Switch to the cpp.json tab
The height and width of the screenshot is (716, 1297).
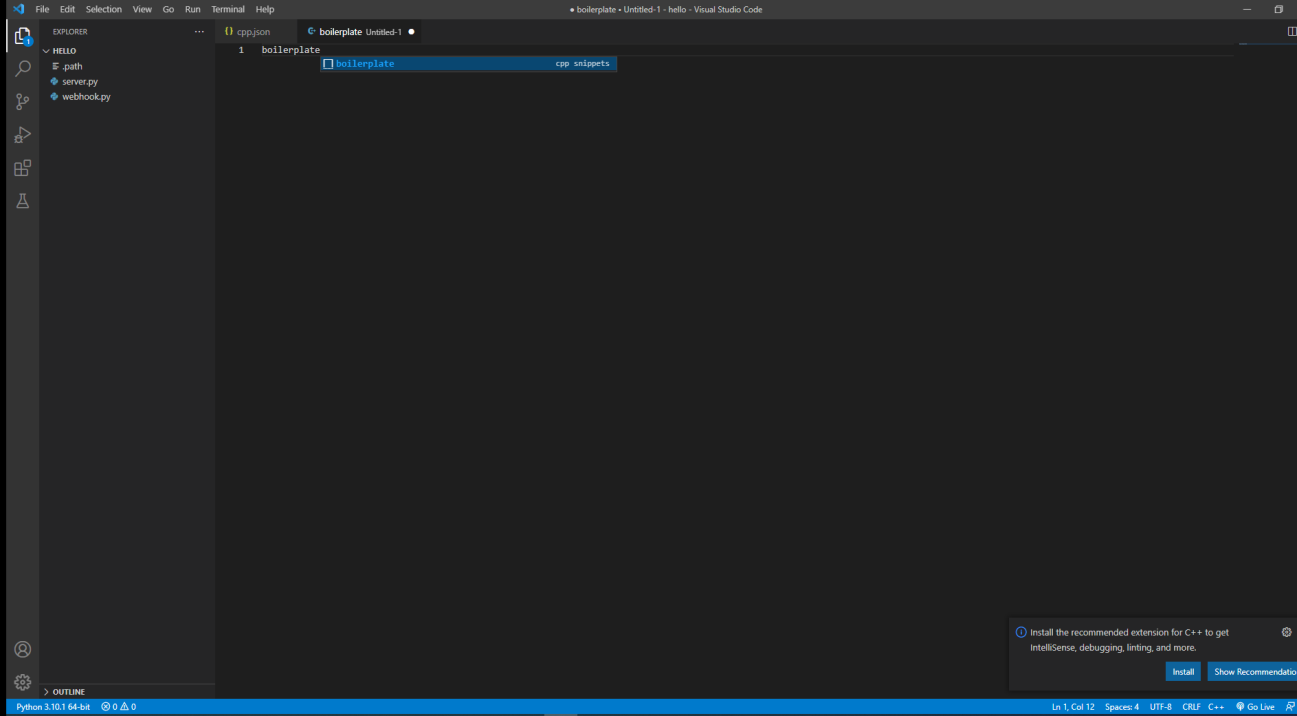click(x=254, y=31)
